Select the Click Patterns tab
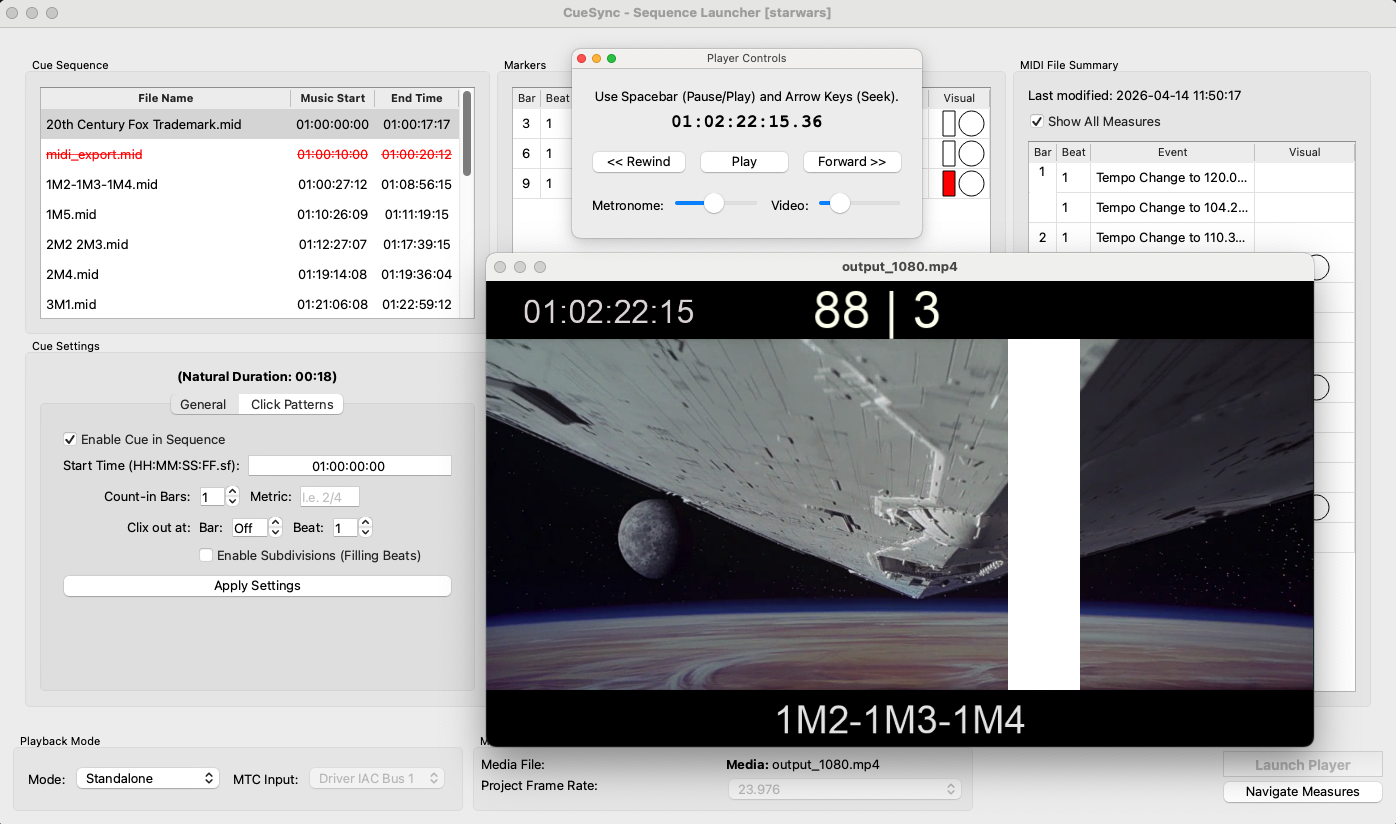Viewport: 1396px width, 824px height. (292, 404)
